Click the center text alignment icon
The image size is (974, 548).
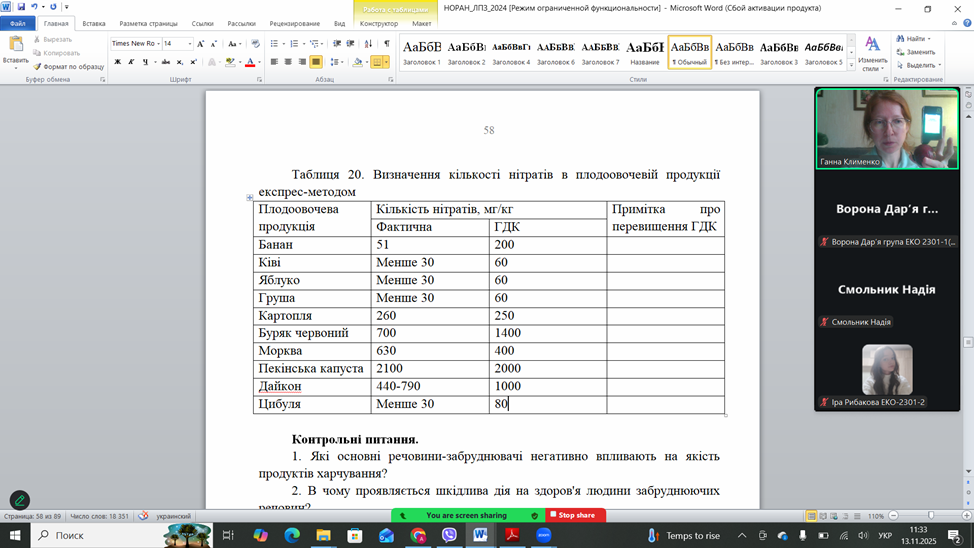coord(288,62)
